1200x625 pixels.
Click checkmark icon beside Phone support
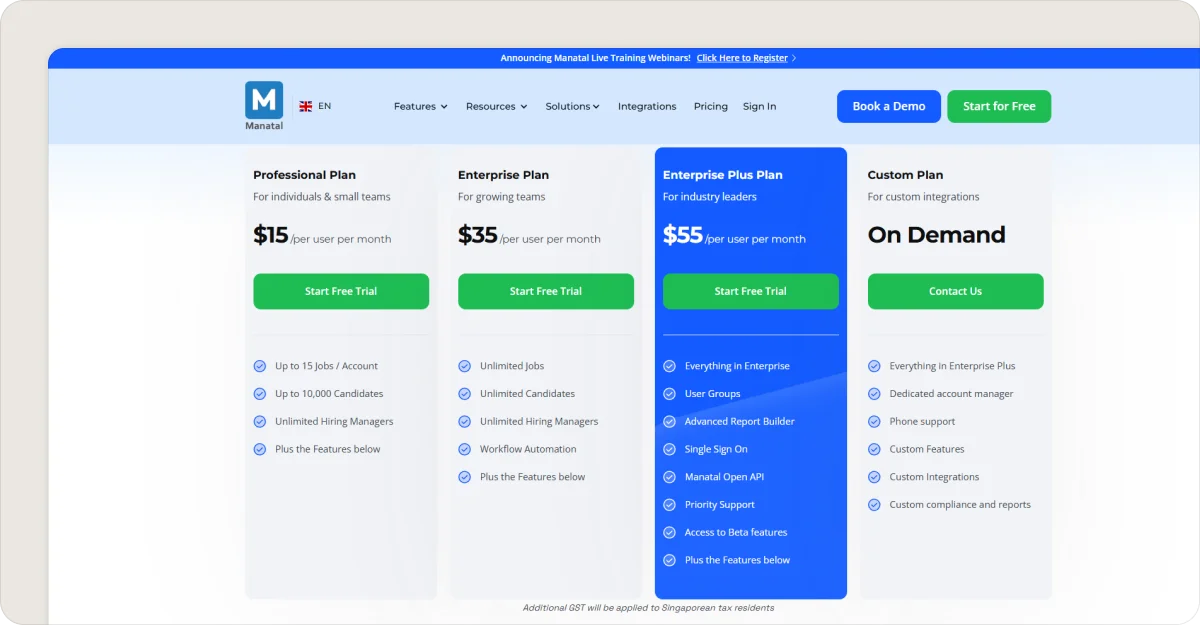tap(874, 422)
